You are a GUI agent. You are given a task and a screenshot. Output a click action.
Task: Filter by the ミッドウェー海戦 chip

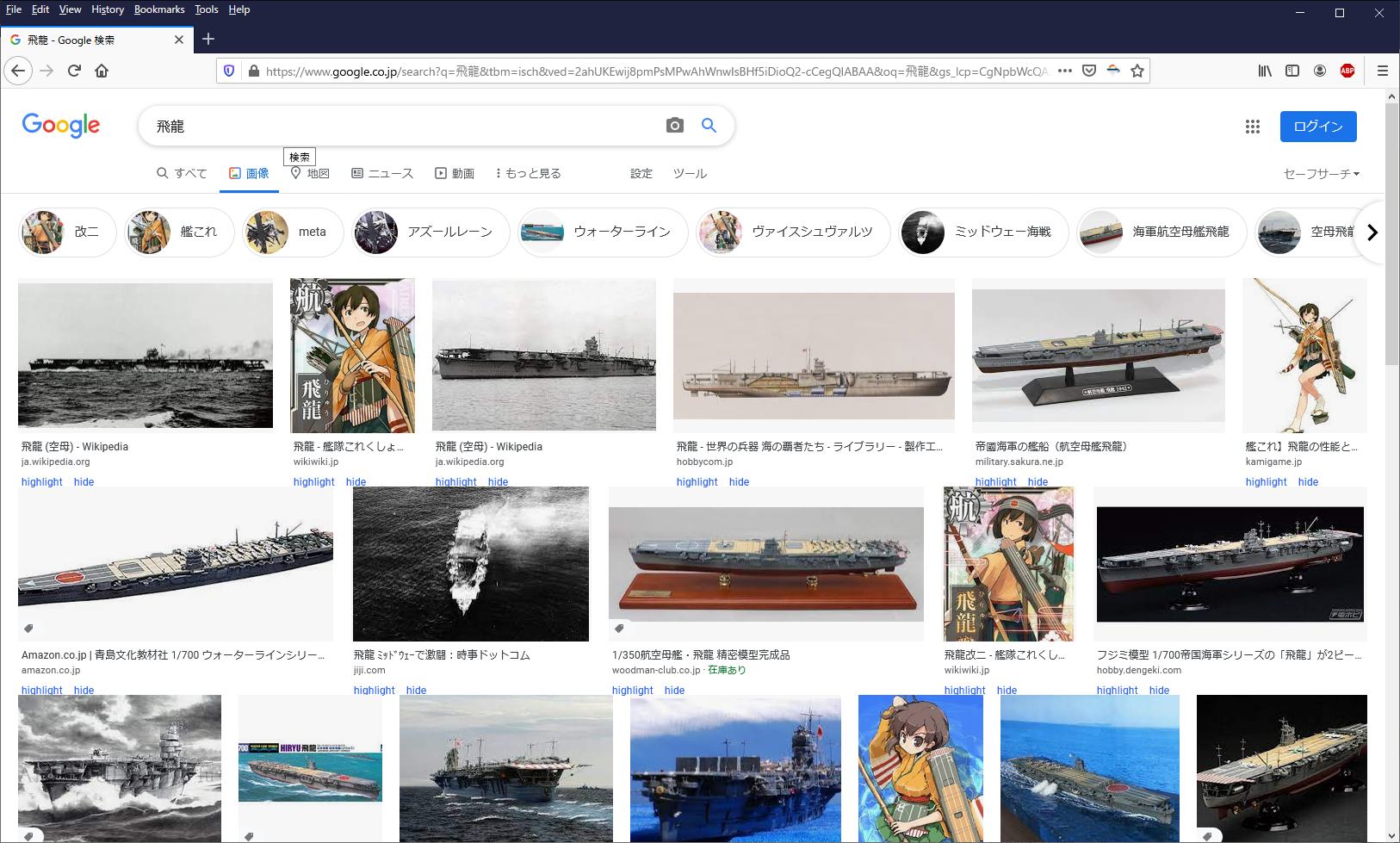click(x=983, y=232)
